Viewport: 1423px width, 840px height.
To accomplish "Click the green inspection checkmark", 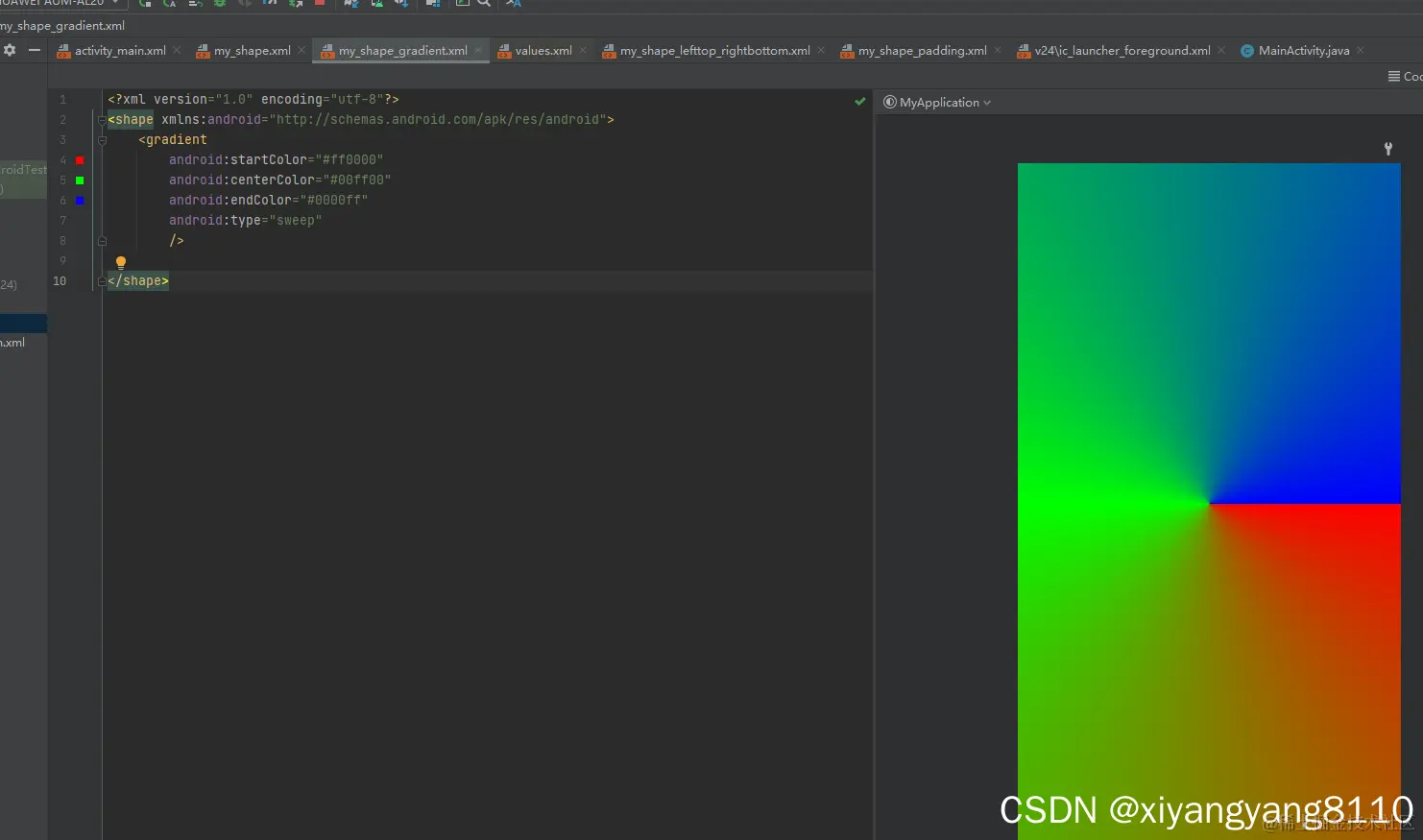I will 860,101.
